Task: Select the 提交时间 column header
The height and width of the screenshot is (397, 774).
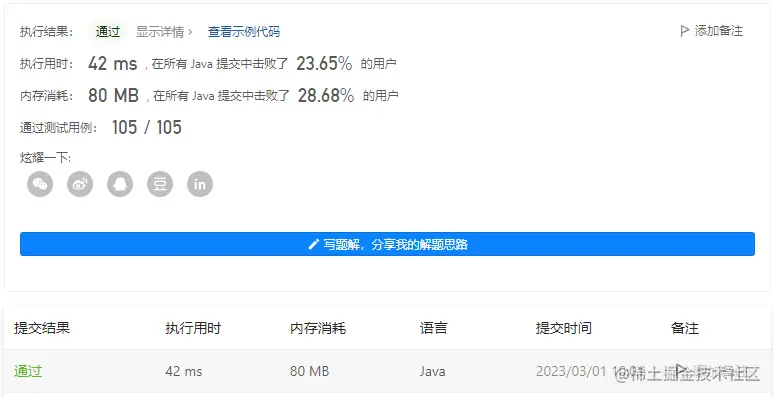Action: point(564,328)
